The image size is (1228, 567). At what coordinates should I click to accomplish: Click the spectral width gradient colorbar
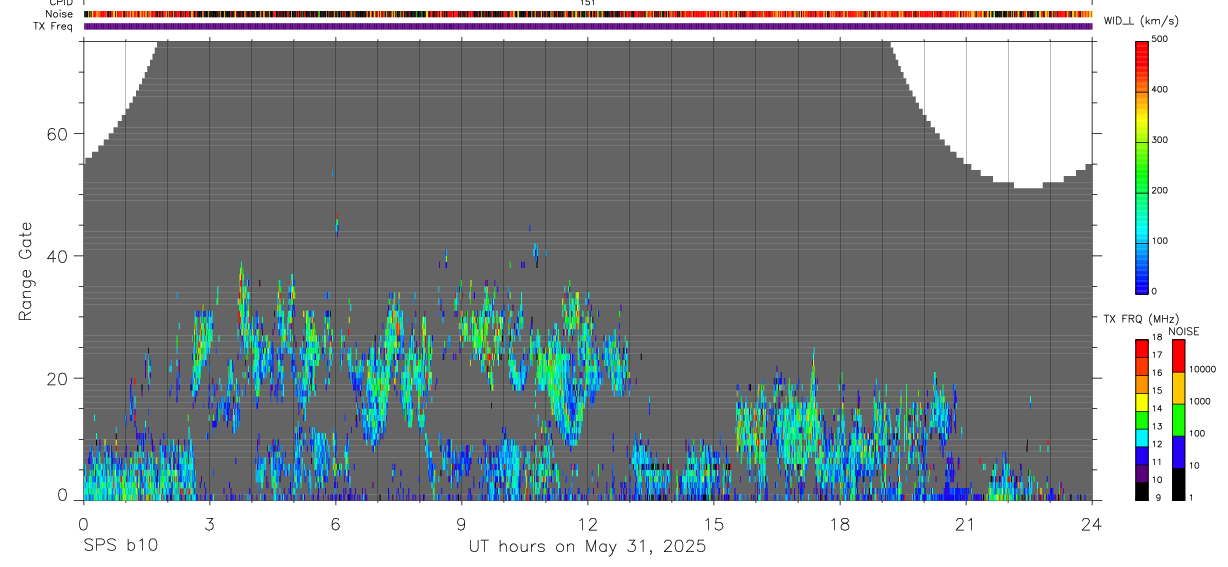tap(1142, 167)
